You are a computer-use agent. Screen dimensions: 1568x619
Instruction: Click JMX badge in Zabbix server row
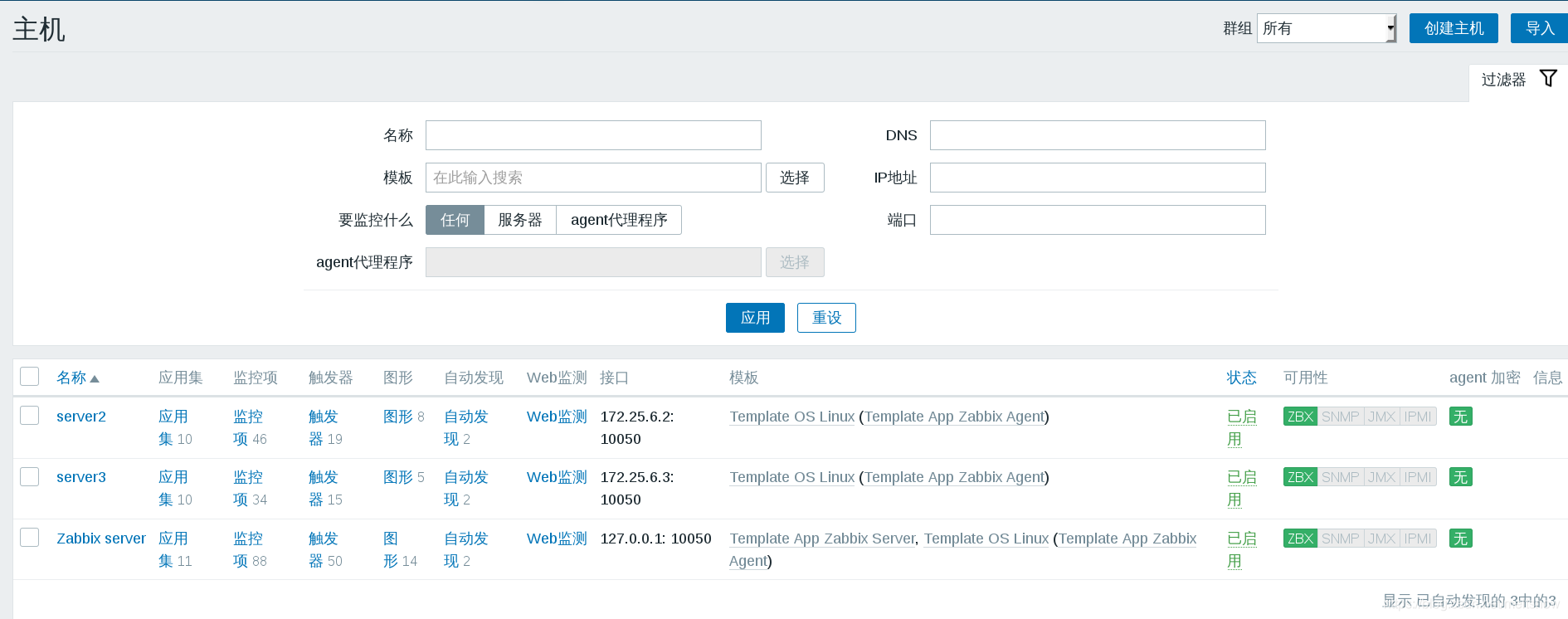click(x=1382, y=539)
